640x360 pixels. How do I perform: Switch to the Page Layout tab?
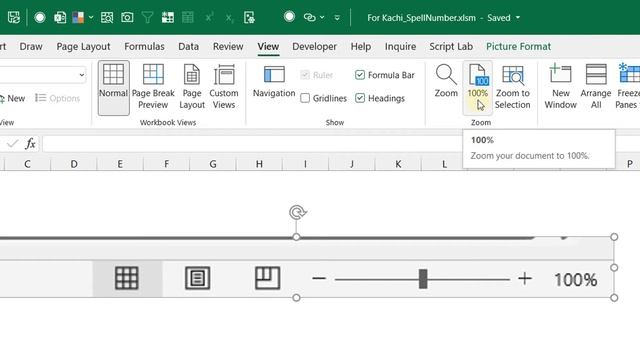83,47
